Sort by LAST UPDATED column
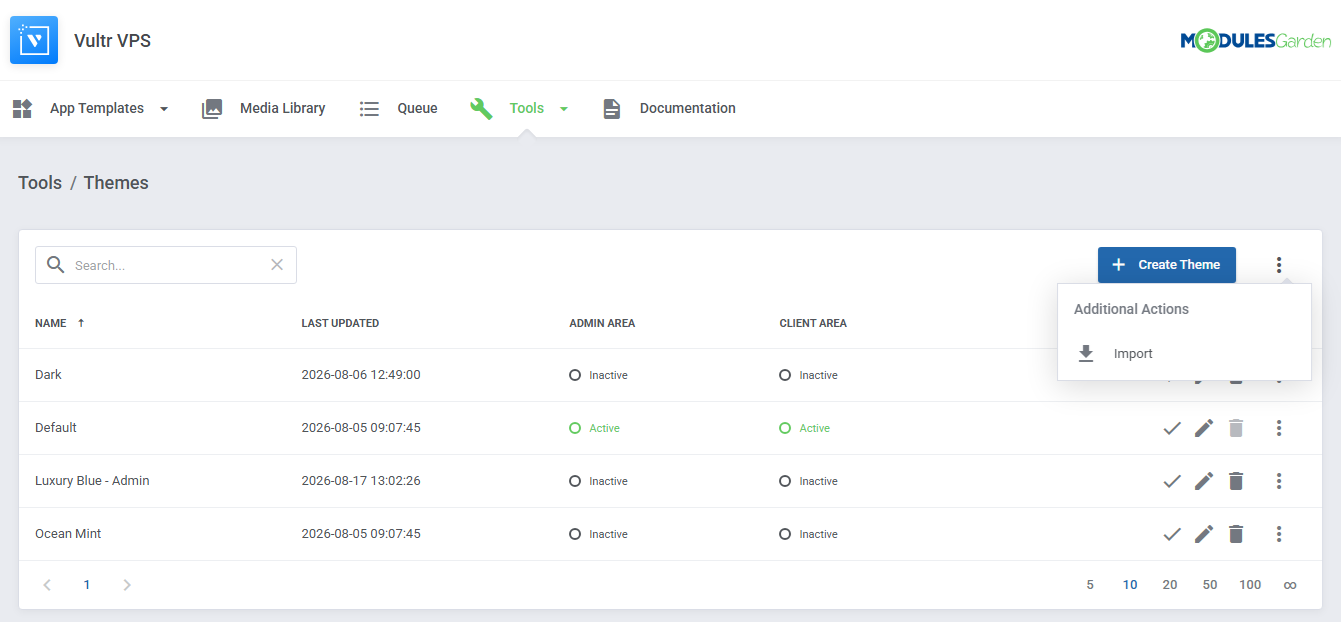1341x622 pixels. [x=340, y=323]
